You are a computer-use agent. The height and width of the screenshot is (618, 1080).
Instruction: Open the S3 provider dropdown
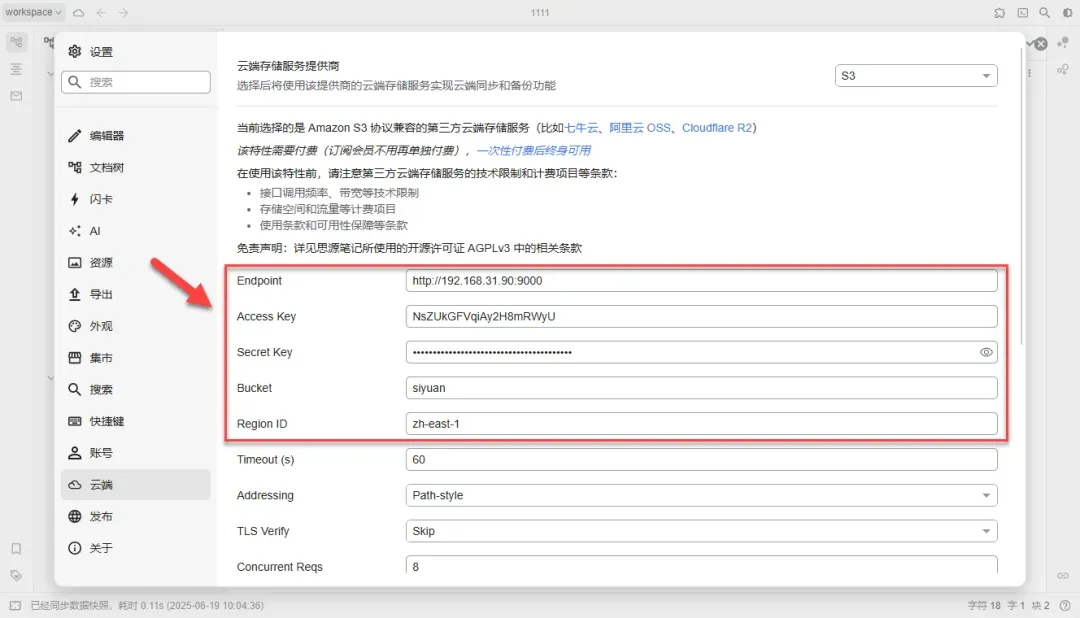coord(916,74)
